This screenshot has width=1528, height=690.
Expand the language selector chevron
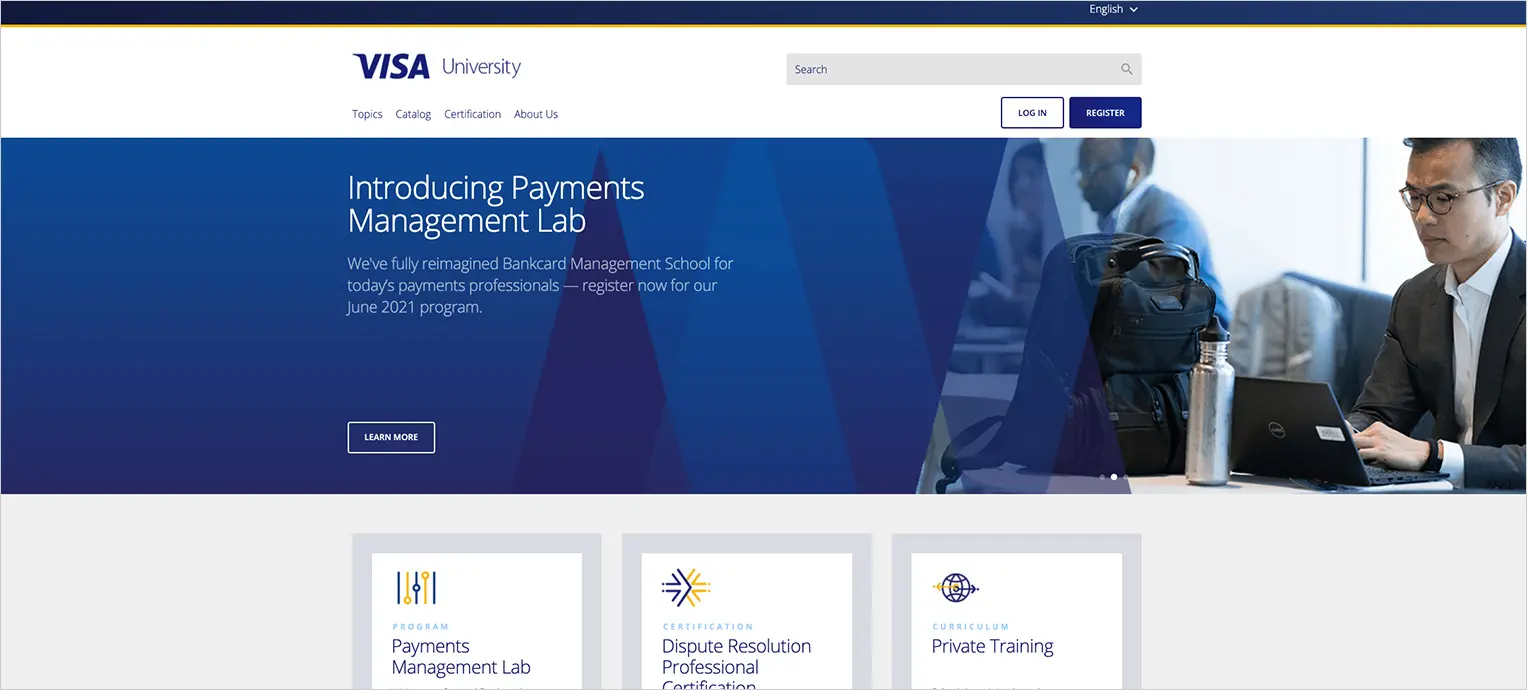point(1133,9)
